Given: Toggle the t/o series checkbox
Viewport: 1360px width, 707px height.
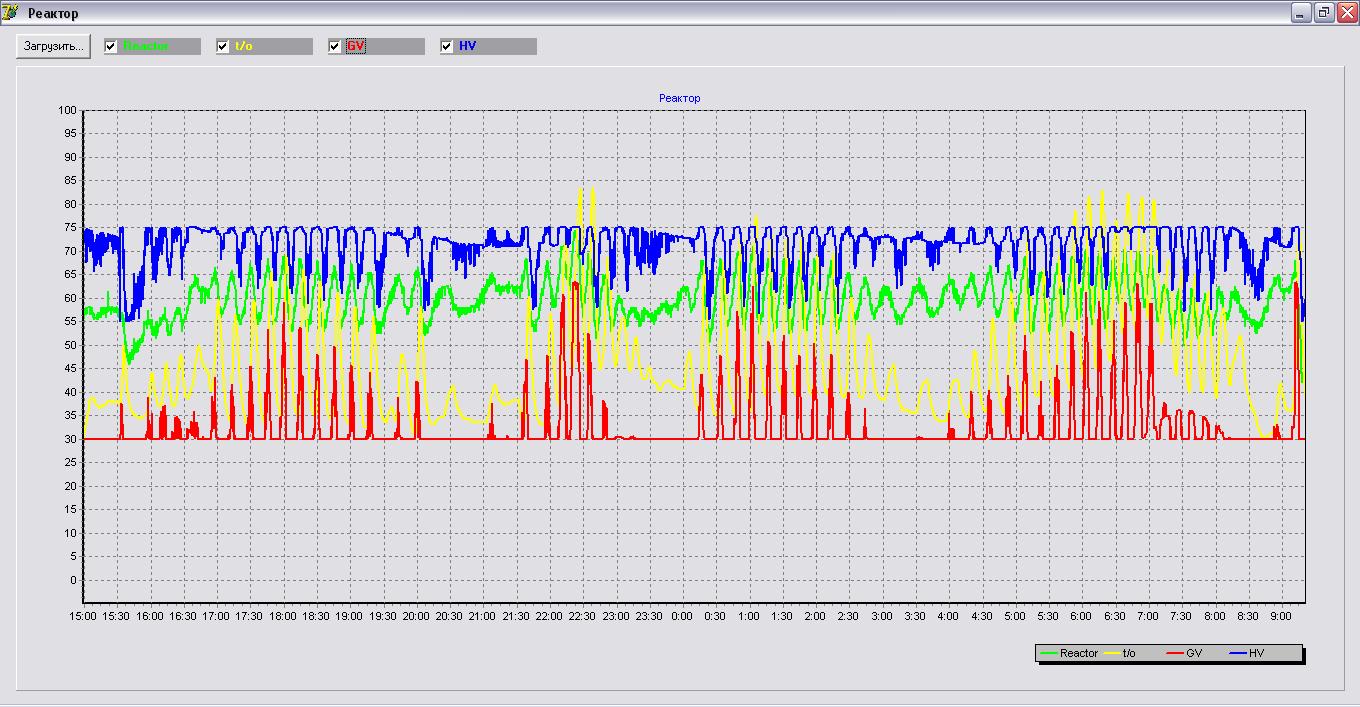Looking at the screenshot, I should point(223,47).
